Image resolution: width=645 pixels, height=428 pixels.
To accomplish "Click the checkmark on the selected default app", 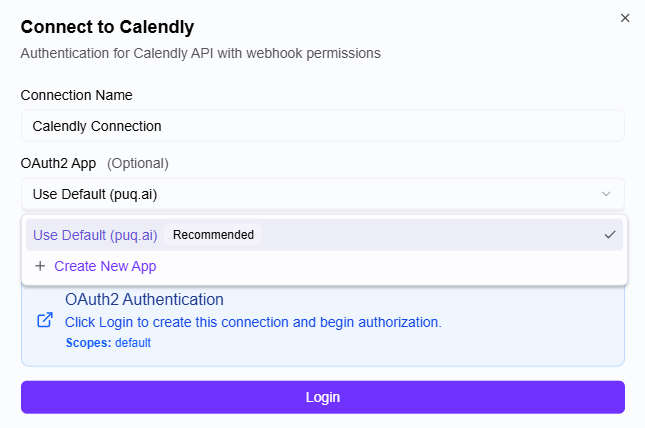I will pos(609,235).
